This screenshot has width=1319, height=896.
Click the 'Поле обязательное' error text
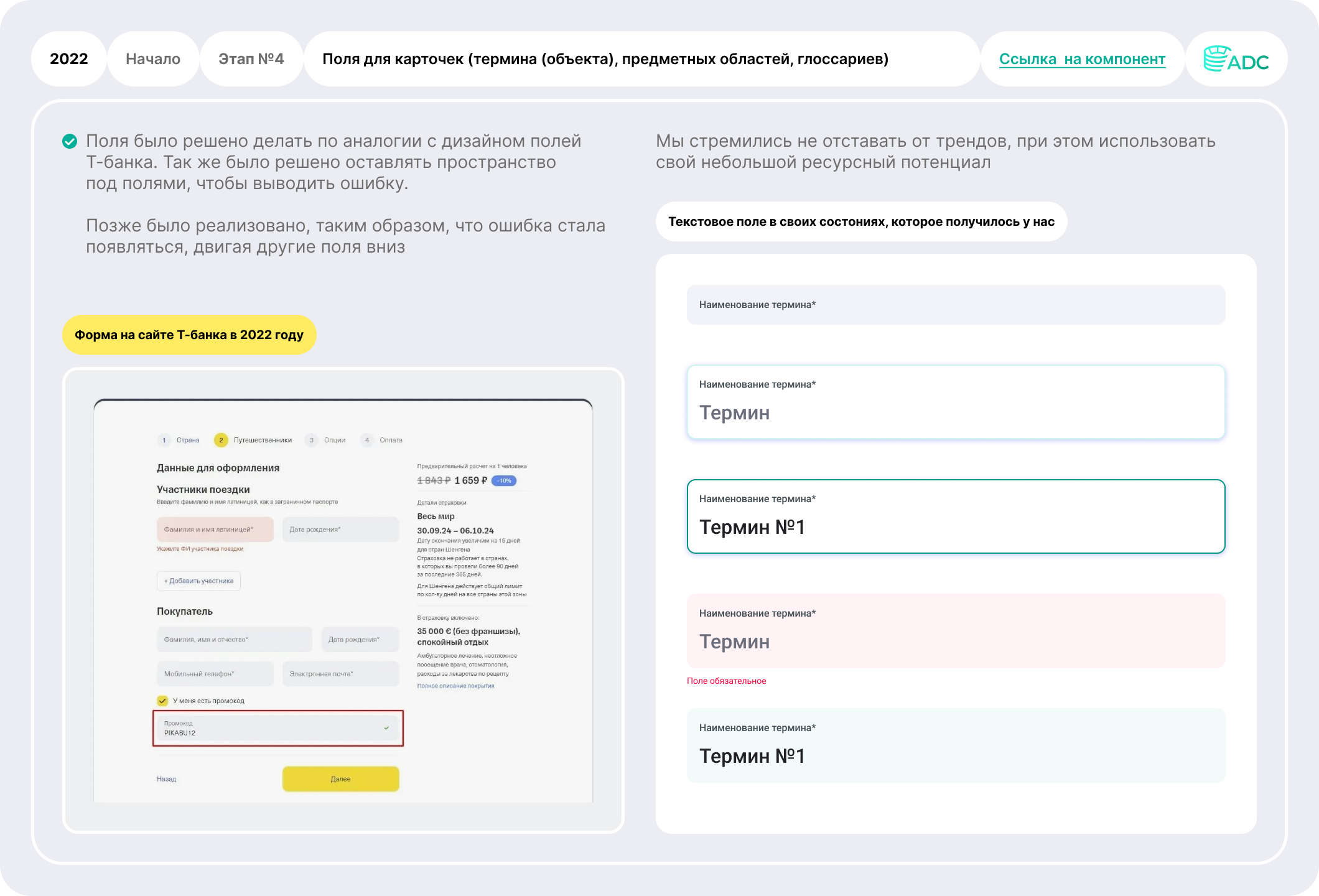[x=726, y=681]
